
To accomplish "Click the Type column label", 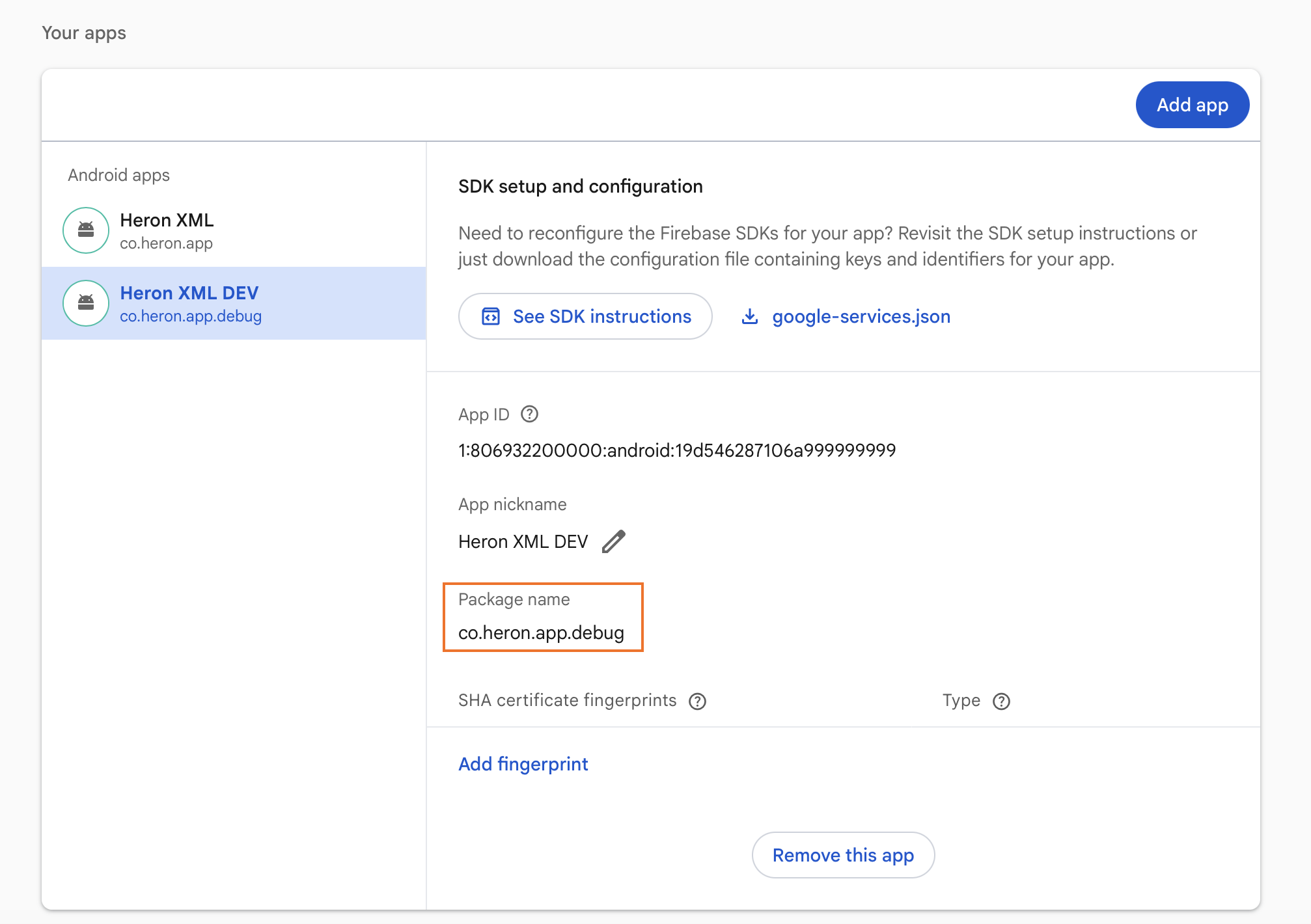I will pyautogui.click(x=961, y=700).
